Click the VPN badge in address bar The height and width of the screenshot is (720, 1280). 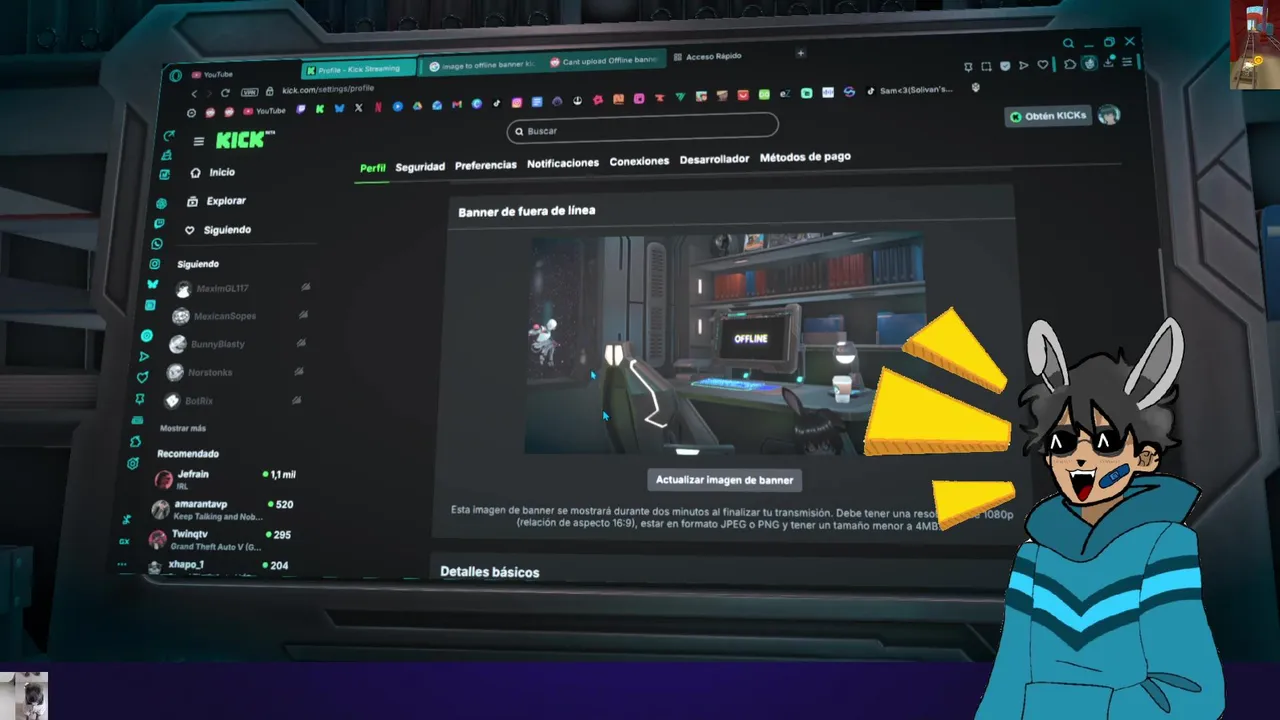pyautogui.click(x=249, y=92)
